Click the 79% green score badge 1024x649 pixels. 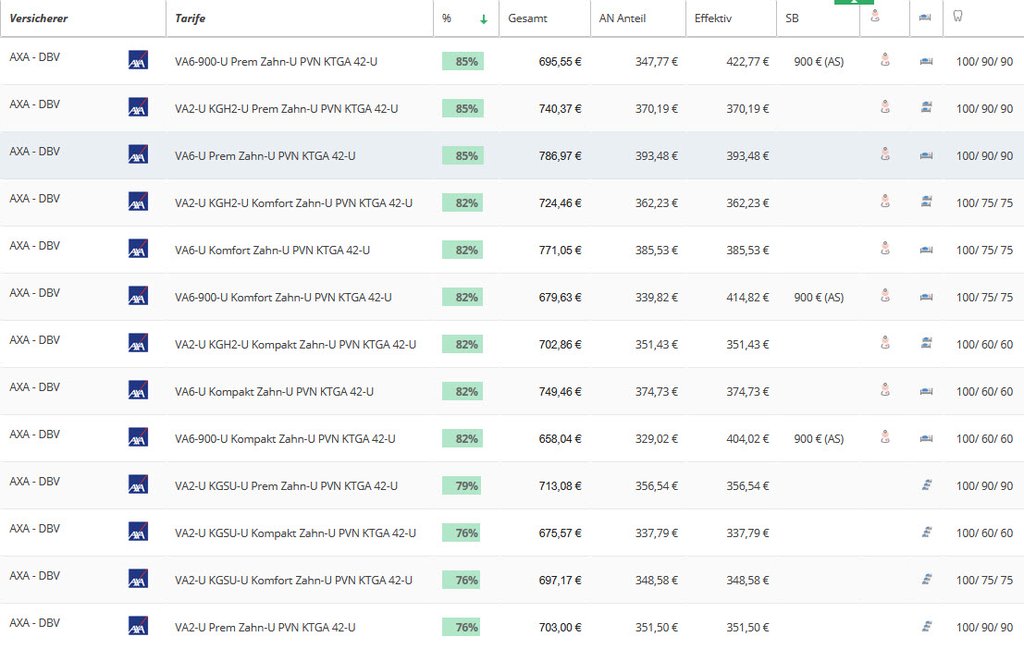(463, 486)
